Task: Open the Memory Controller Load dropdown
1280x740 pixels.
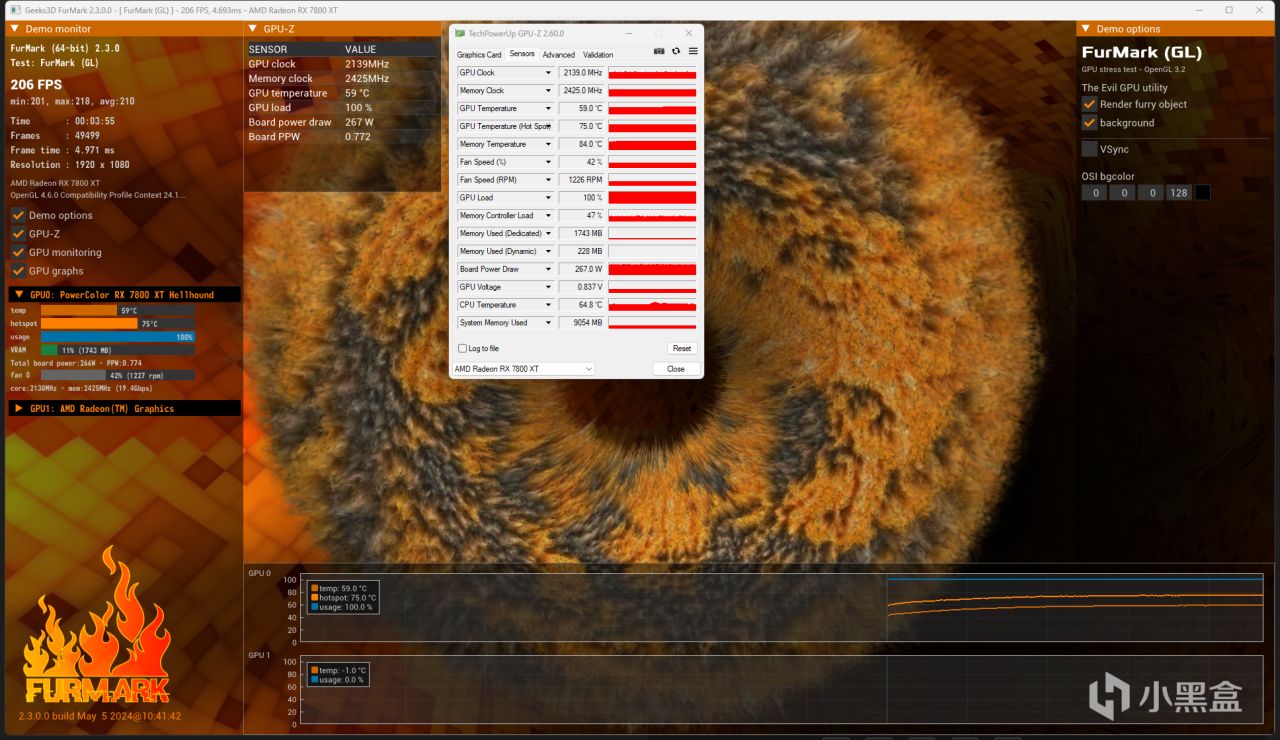Action: point(548,216)
